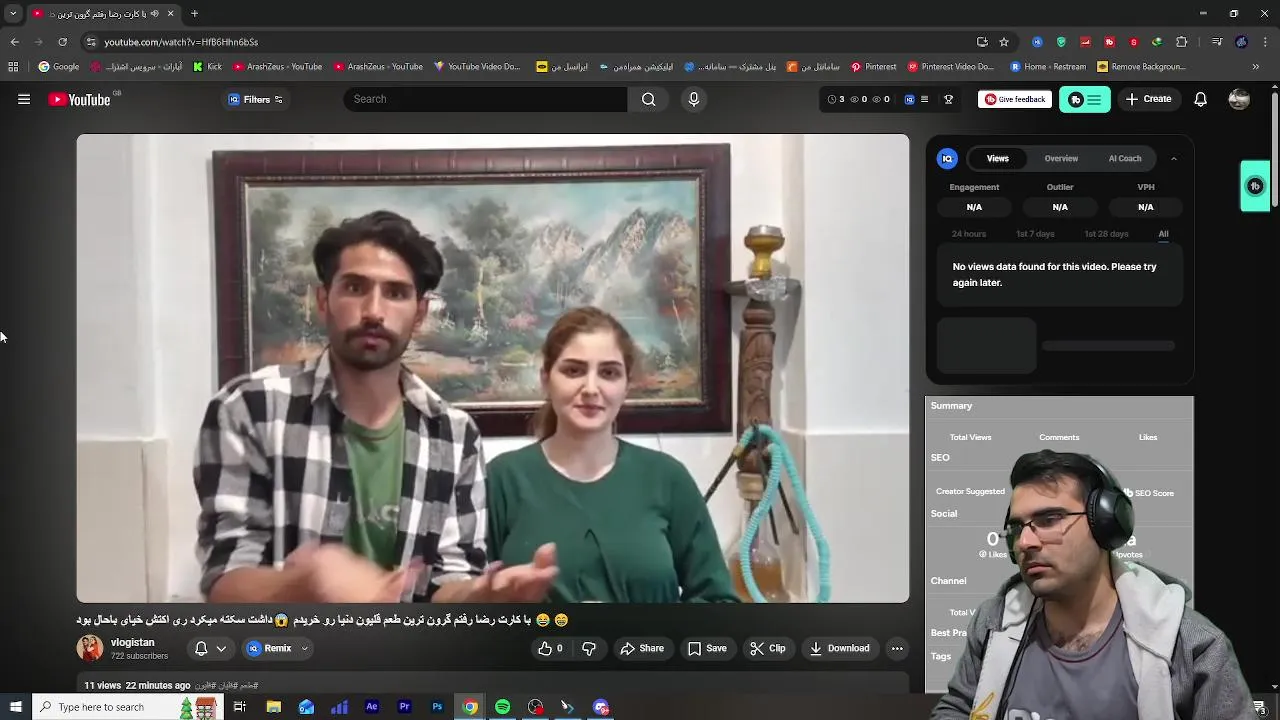
Task: Start voice search with microphone icon
Action: click(694, 99)
